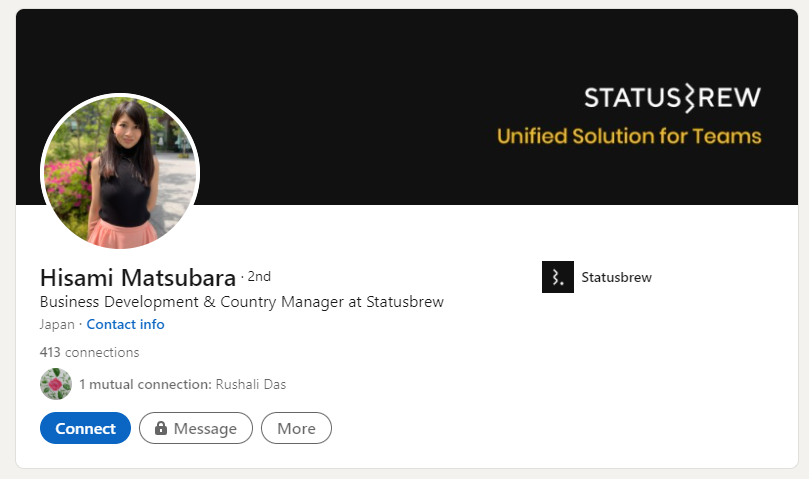Open the More options dropdown

296,428
